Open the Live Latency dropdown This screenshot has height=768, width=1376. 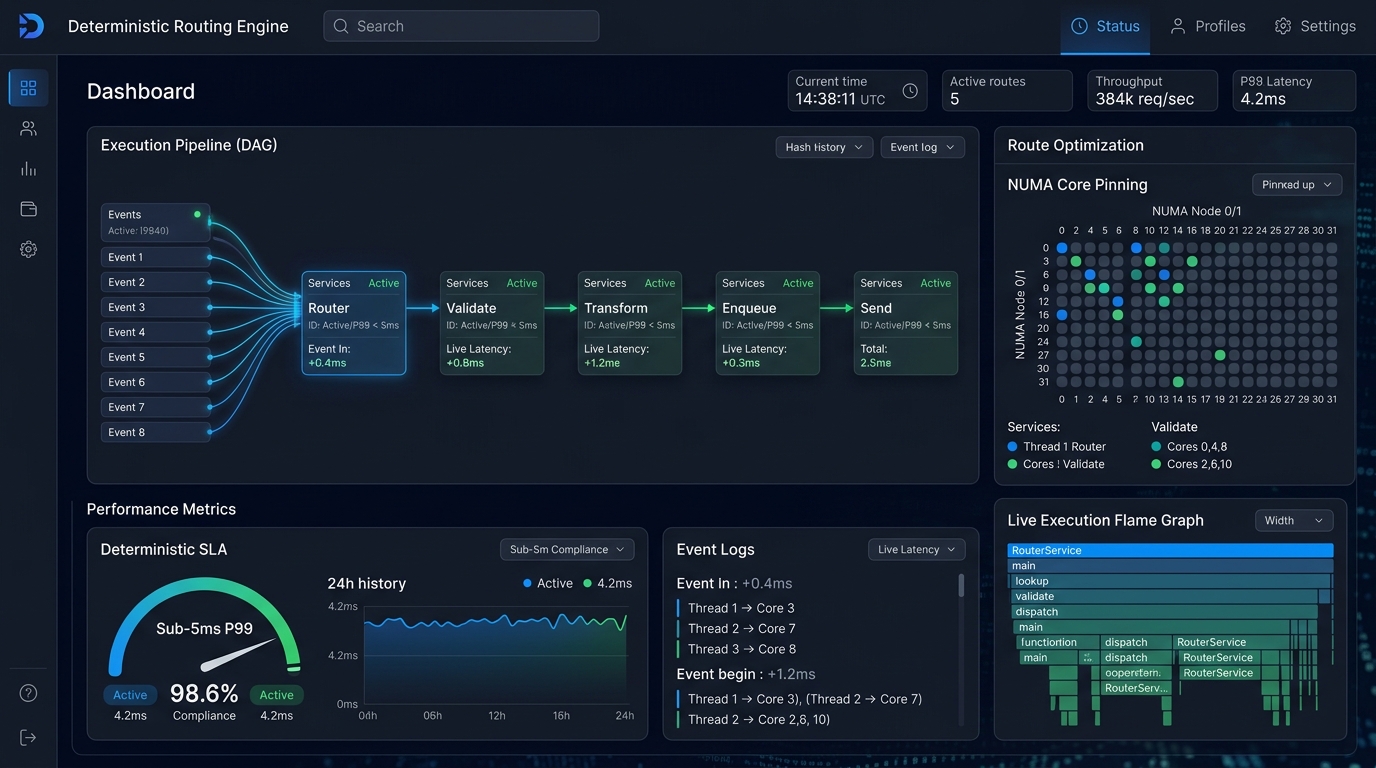click(x=916, y=549)
